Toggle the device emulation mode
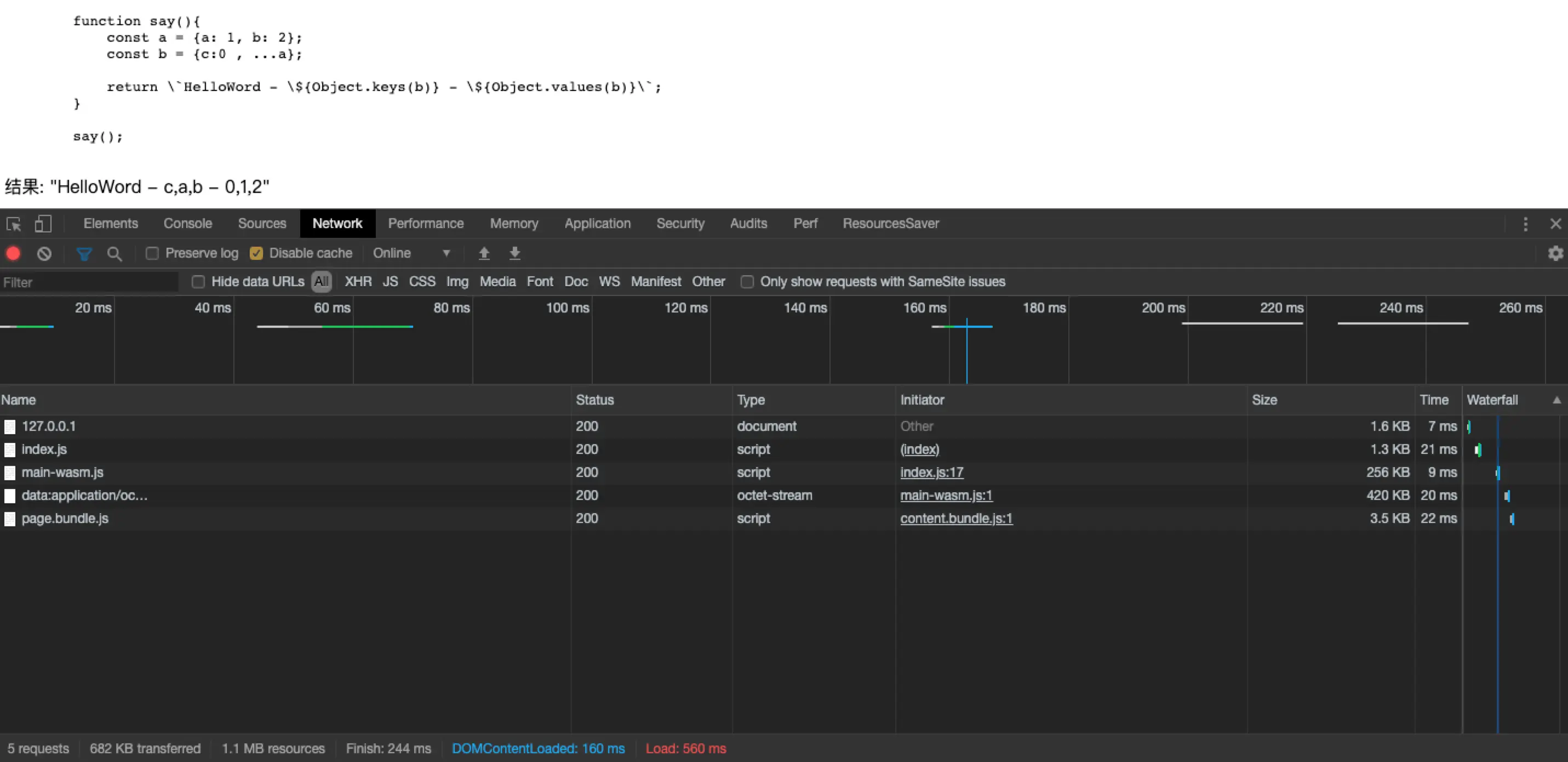The width and height of the screenshot is (1568, 762). pyautogui.click(x=43, y=224)
